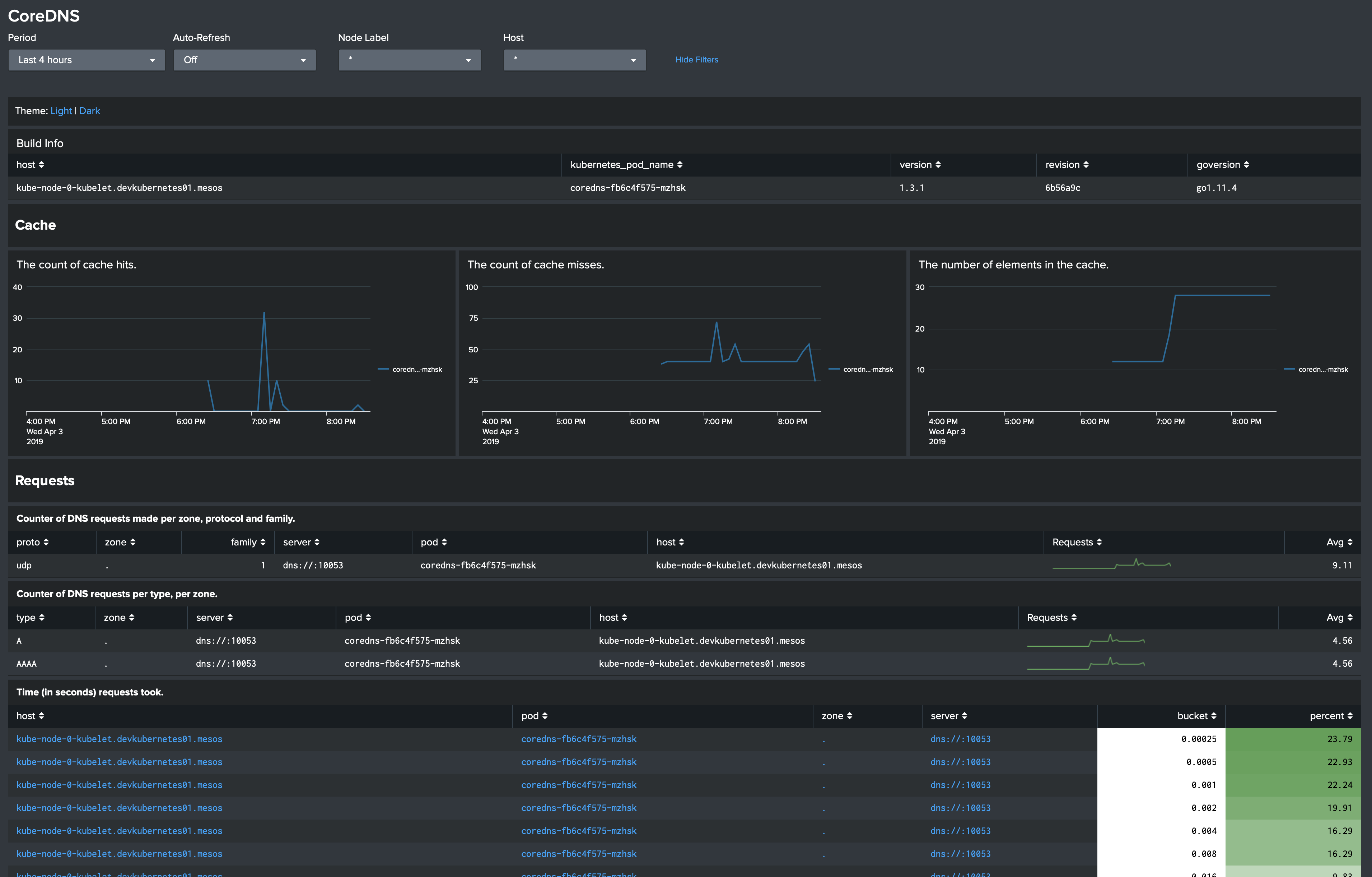Click the cache hits peak near 7:00 PM
The height and width of the screenshot is (877, 1372).
(x=264, y=313)
